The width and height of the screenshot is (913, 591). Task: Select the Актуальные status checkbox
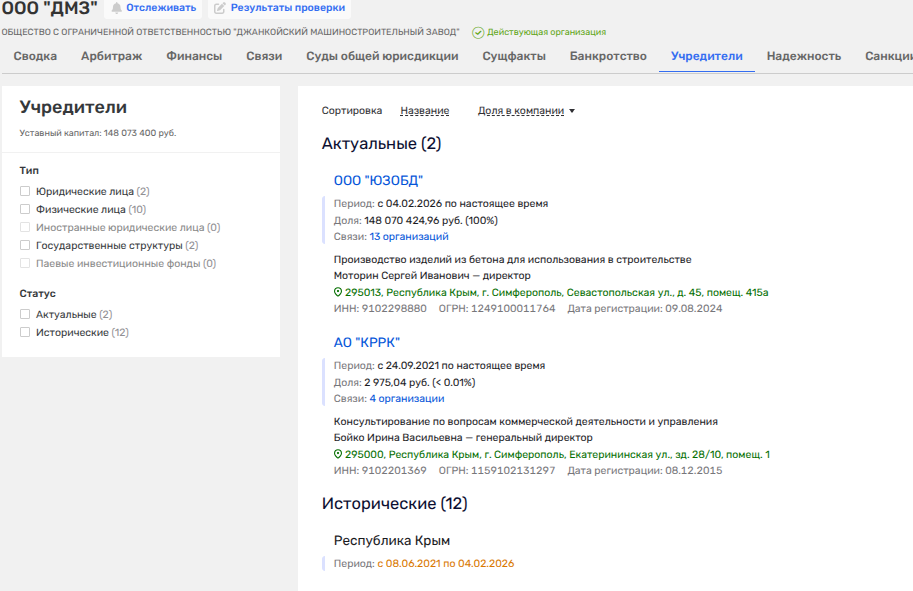(x=25, y=314)
